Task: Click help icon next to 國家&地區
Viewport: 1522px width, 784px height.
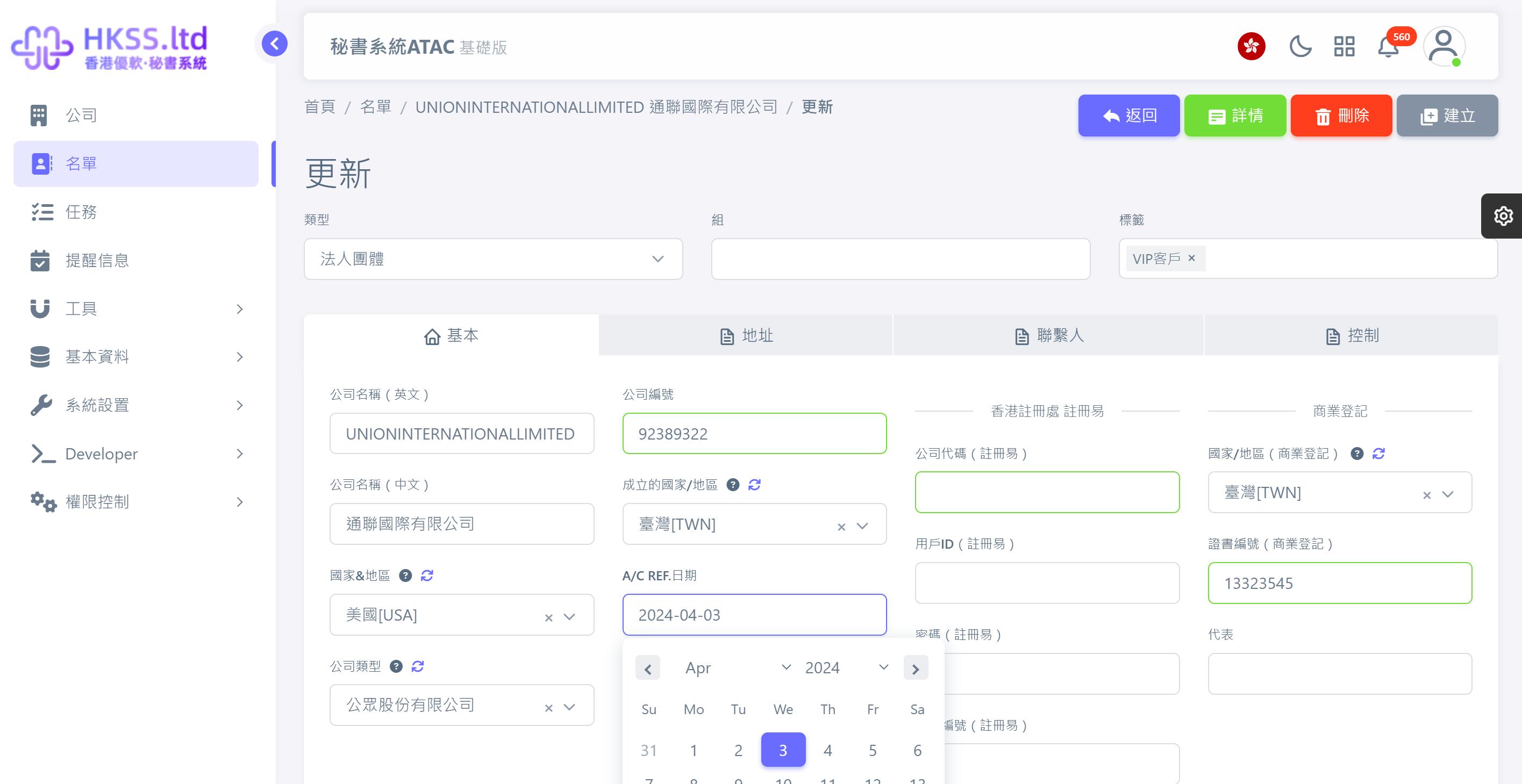Action: (405, 576)
